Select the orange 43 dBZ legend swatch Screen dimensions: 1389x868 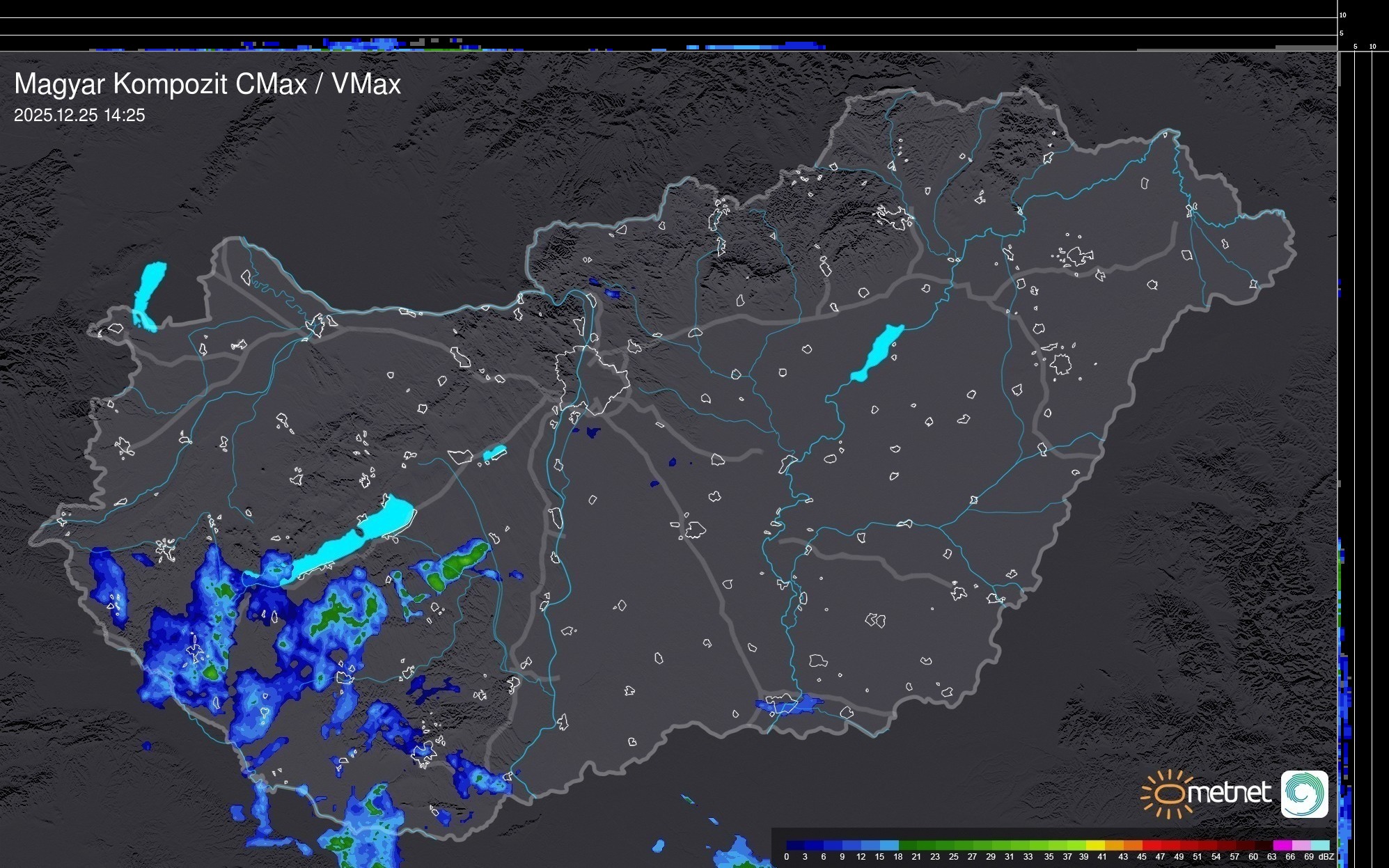[x=1133, y=845]
